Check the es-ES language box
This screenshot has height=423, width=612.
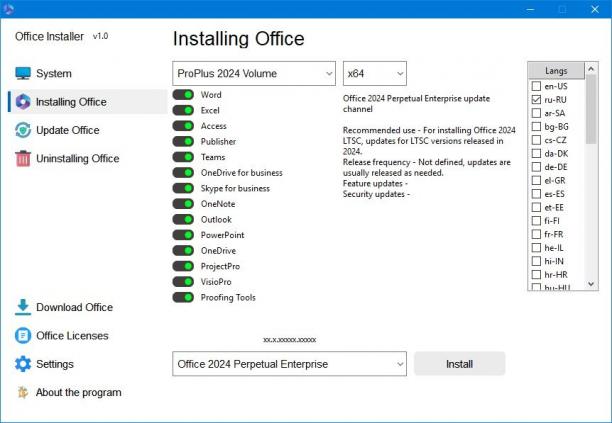(x=537, y=194)
